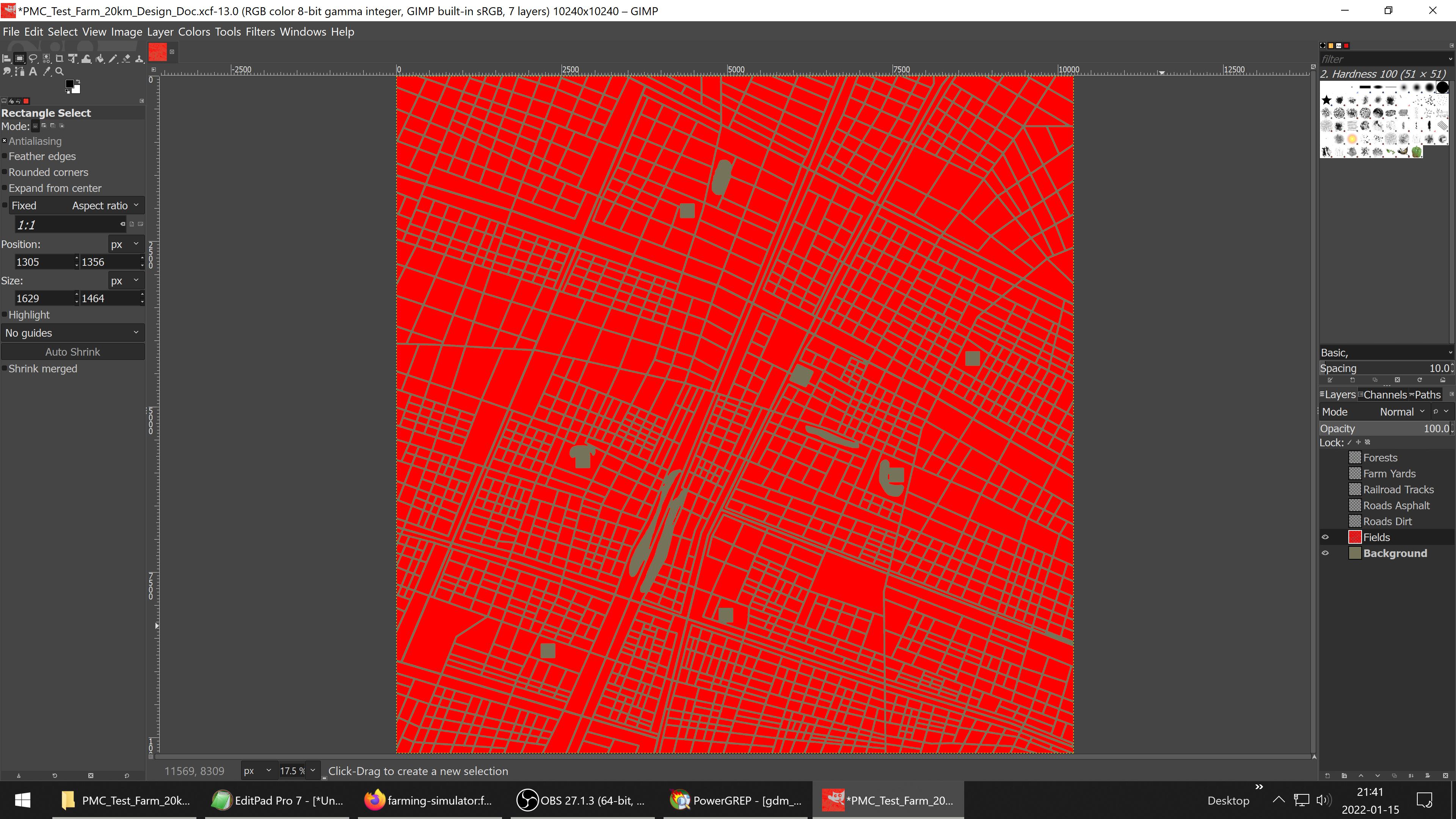Select the Rectangle Select tool
The height and width of the screenshot is (819, 1456).
20,58
